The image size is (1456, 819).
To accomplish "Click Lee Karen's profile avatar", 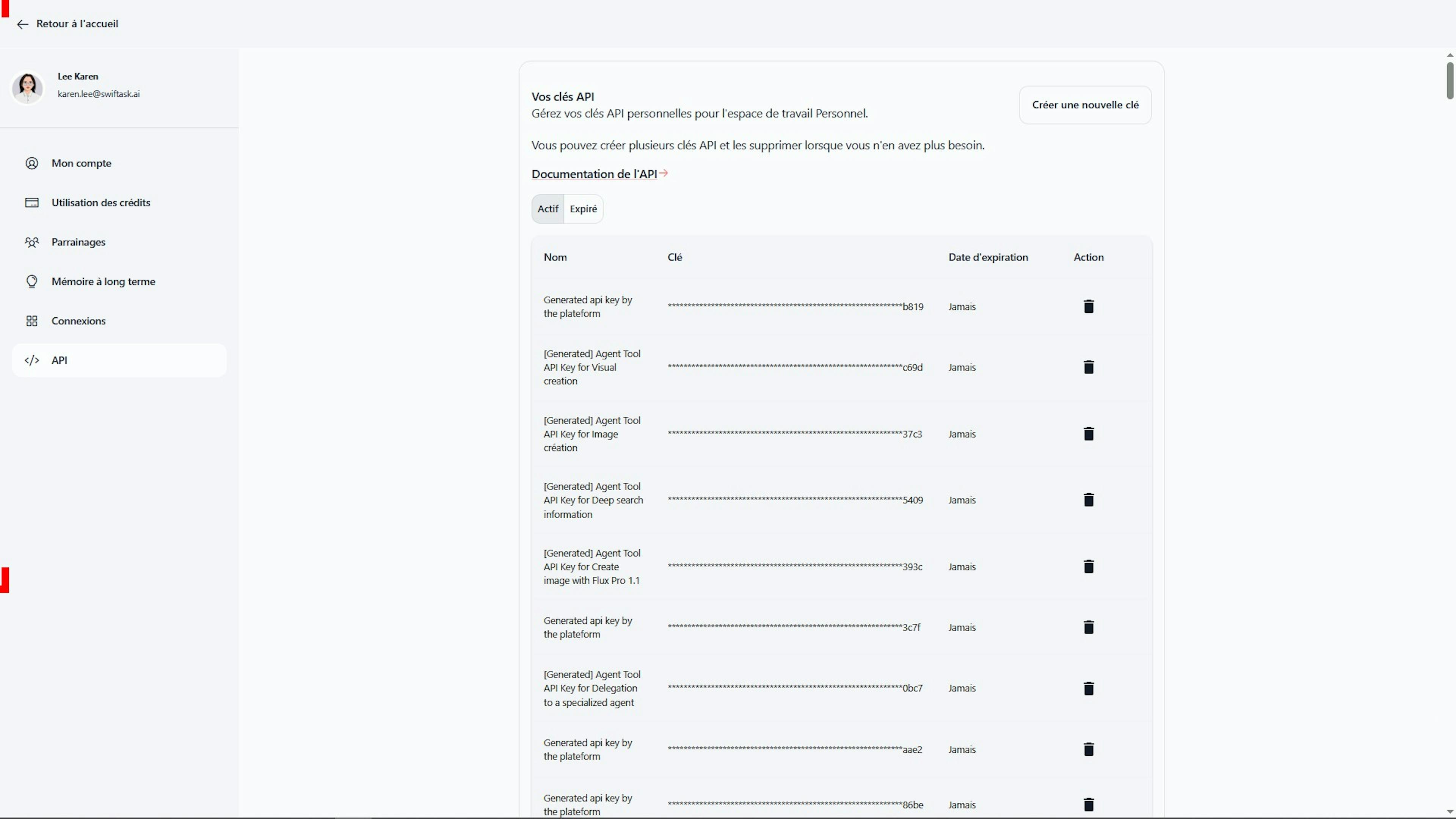I will 27,88.
